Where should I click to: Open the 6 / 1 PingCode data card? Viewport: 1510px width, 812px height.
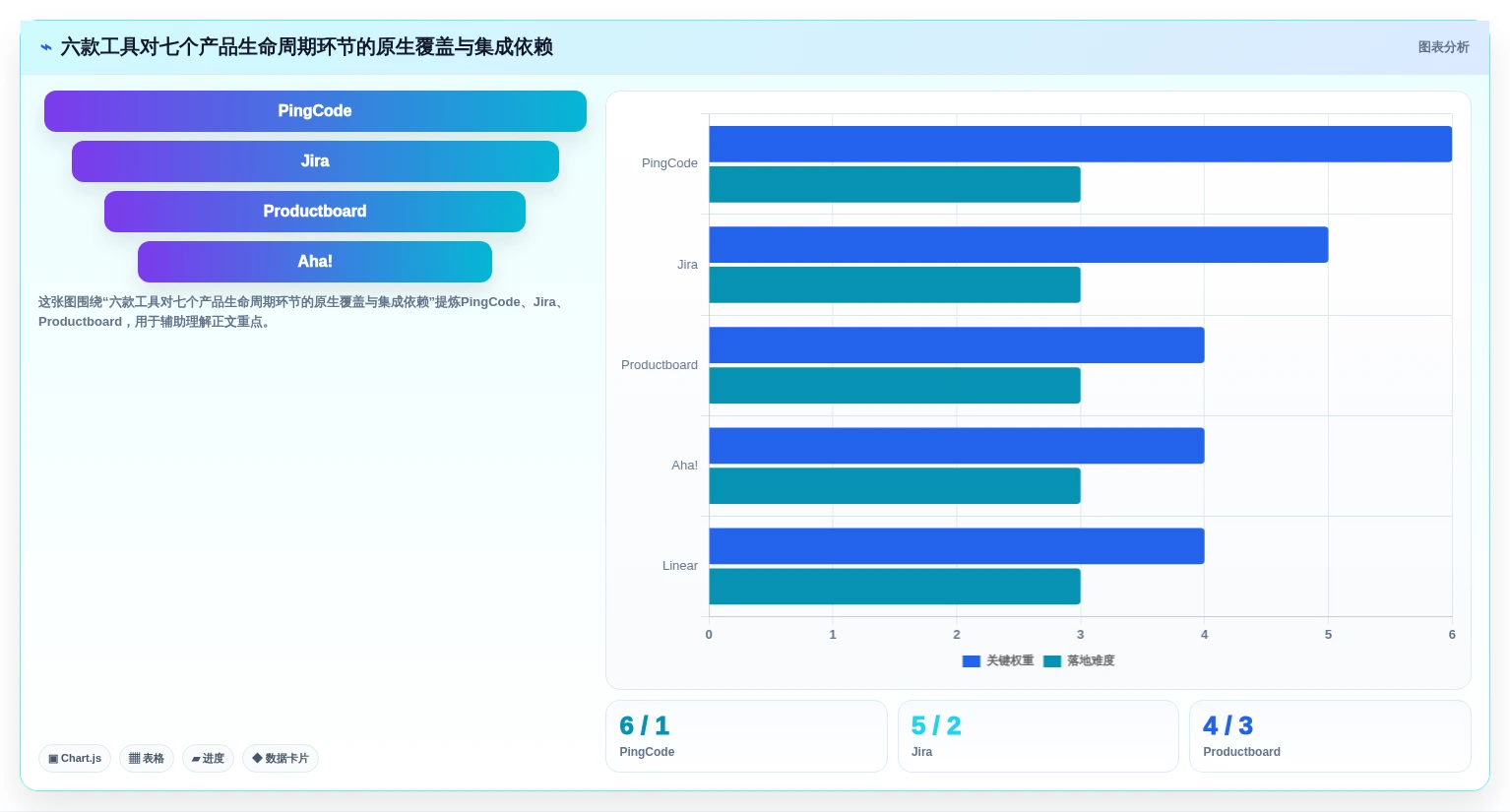pyautogui.click(x=746, y=736)
